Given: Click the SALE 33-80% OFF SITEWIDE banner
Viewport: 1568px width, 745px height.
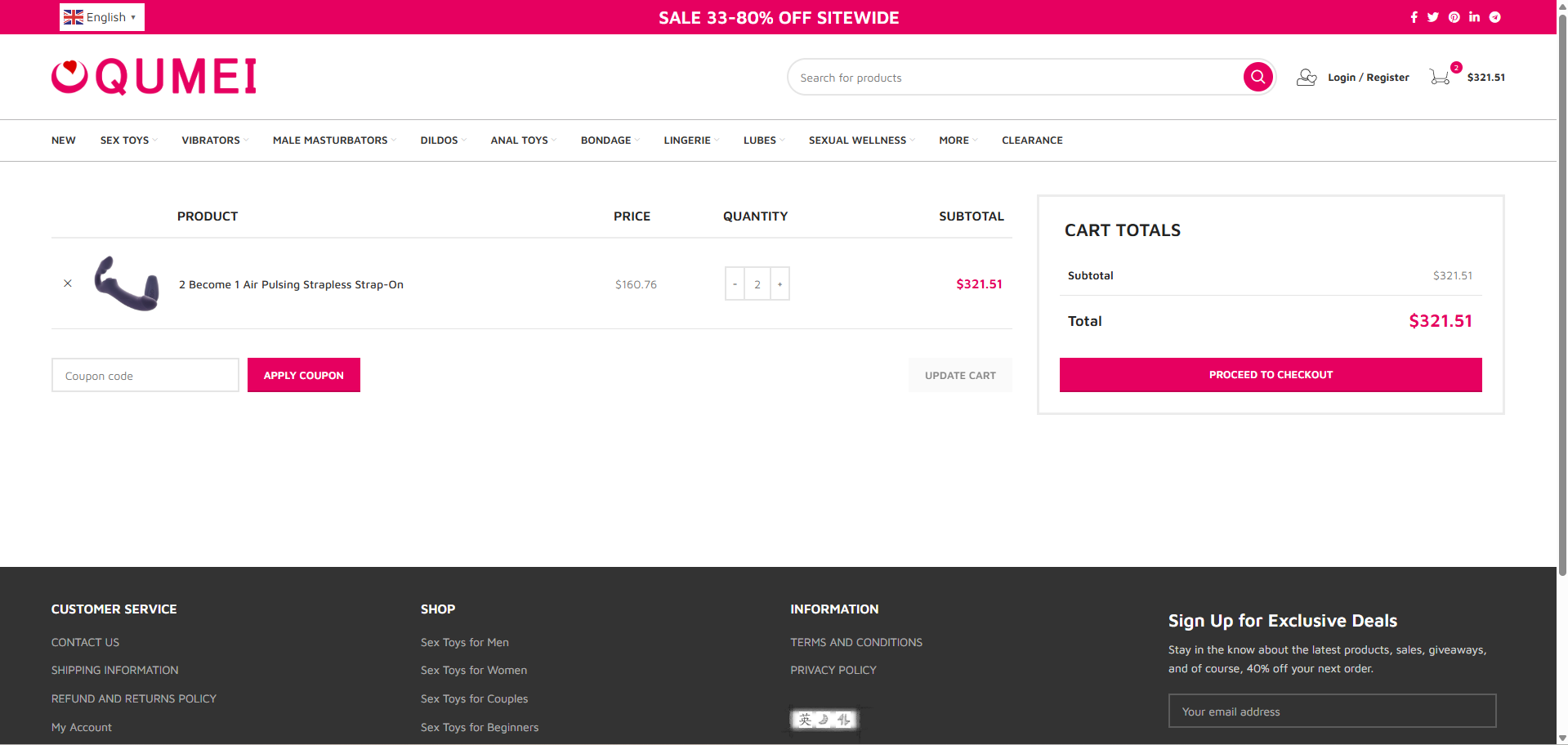Looking at the screenshot, I should pyautogui.click(x=779, y=17).
